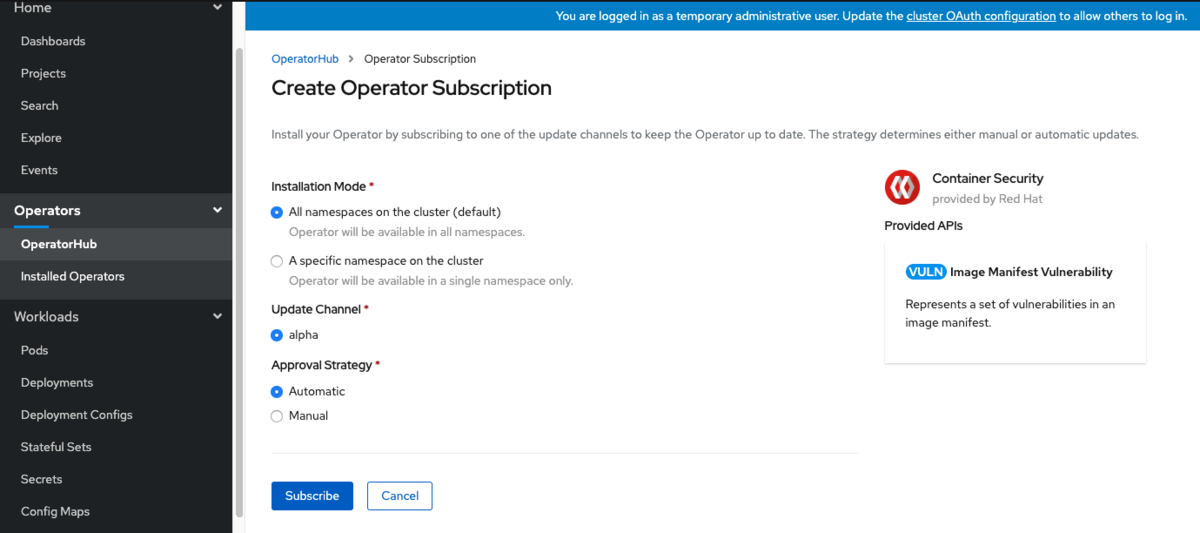
Task: Click the Workloads section label
Action: [x=46, y=317]
